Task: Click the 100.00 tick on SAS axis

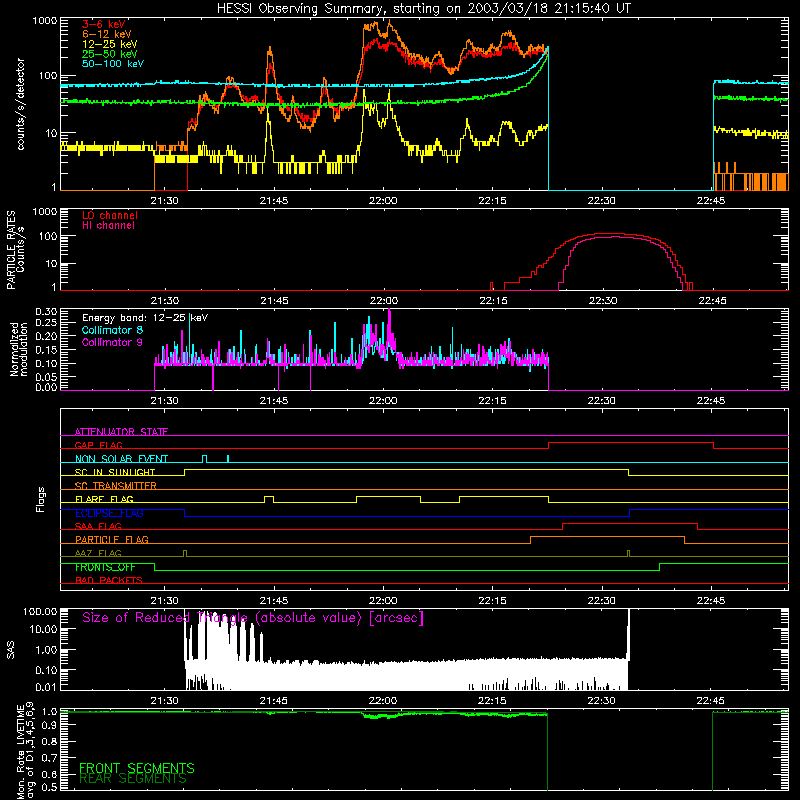Action: pyautogui.click(x=40, y=612)
